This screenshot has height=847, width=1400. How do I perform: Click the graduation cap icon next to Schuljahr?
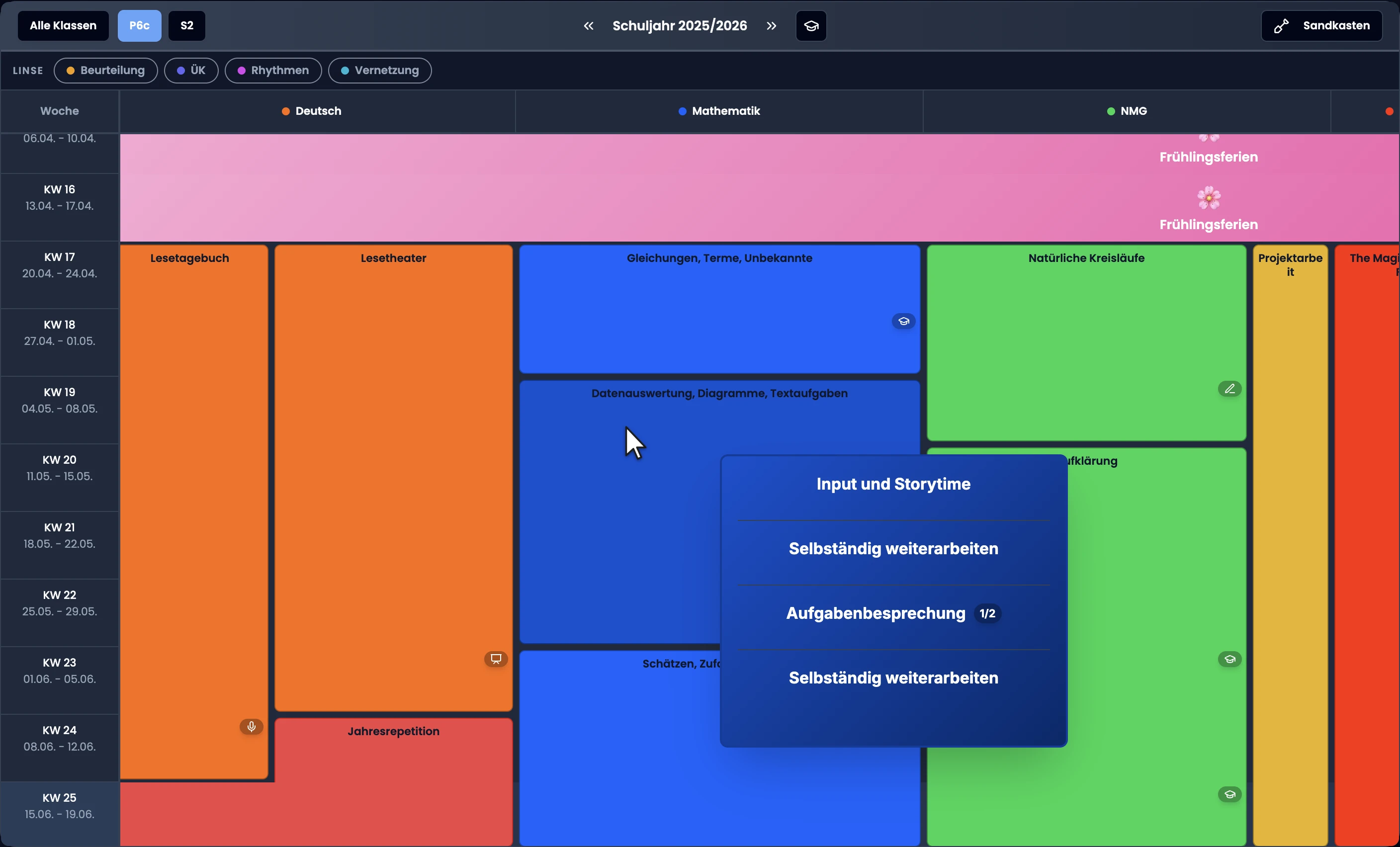tap(811, 25)
